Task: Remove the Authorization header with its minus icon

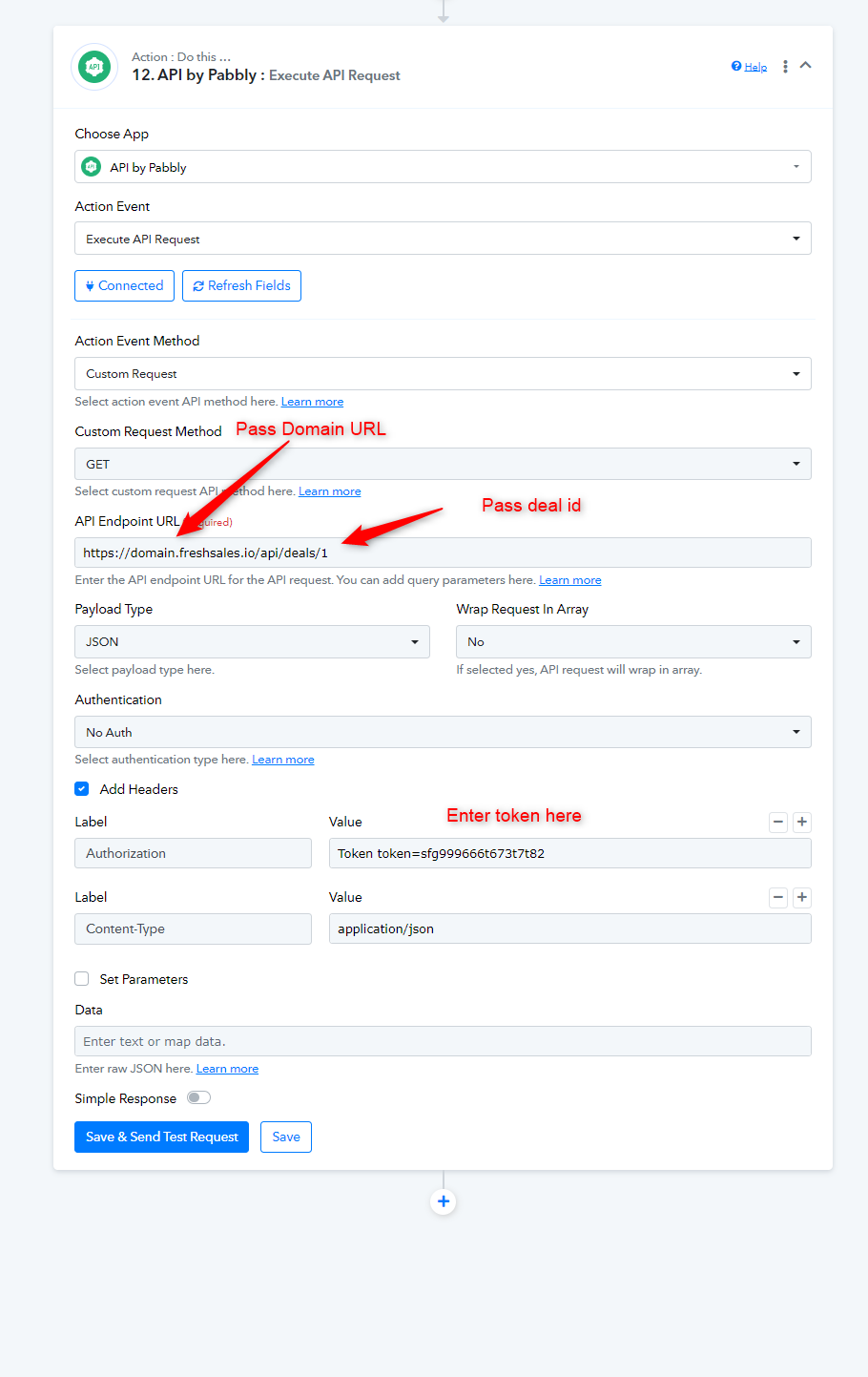Action: (x=778, y=822)
